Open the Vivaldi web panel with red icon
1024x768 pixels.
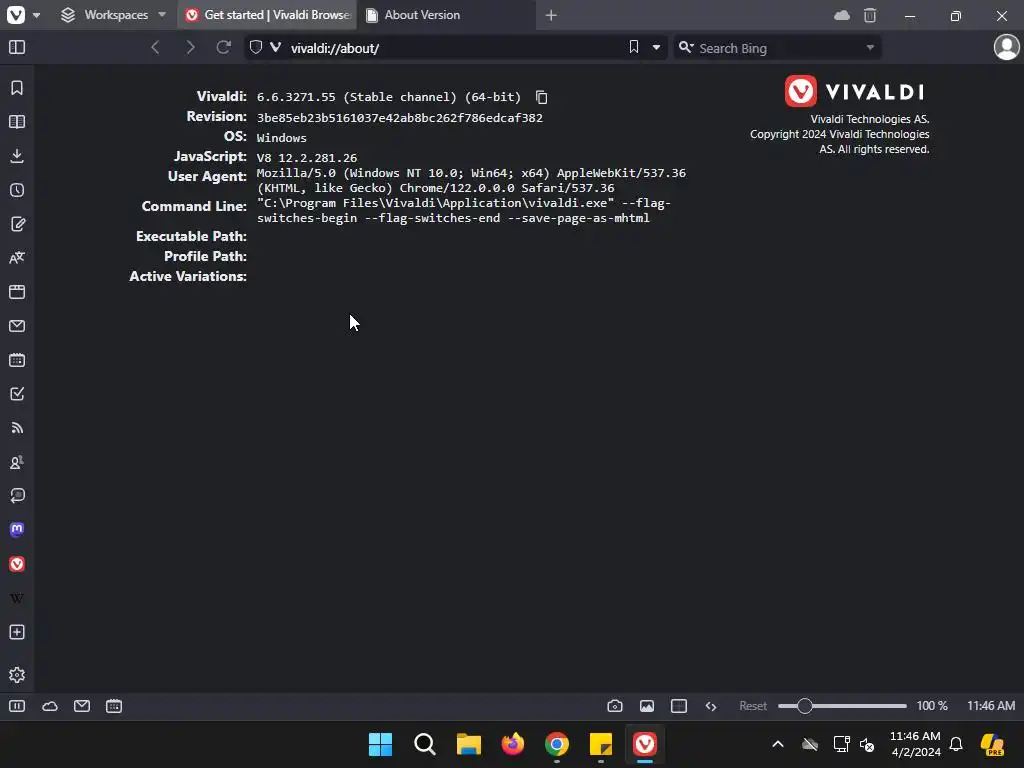pos(17,564)
